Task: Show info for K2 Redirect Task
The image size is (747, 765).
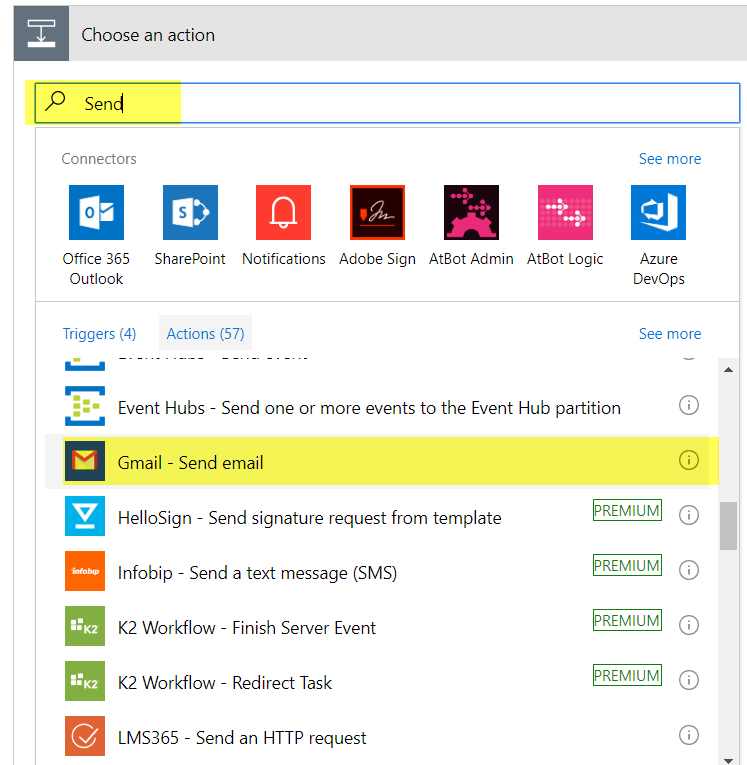Action: [689, 680]
